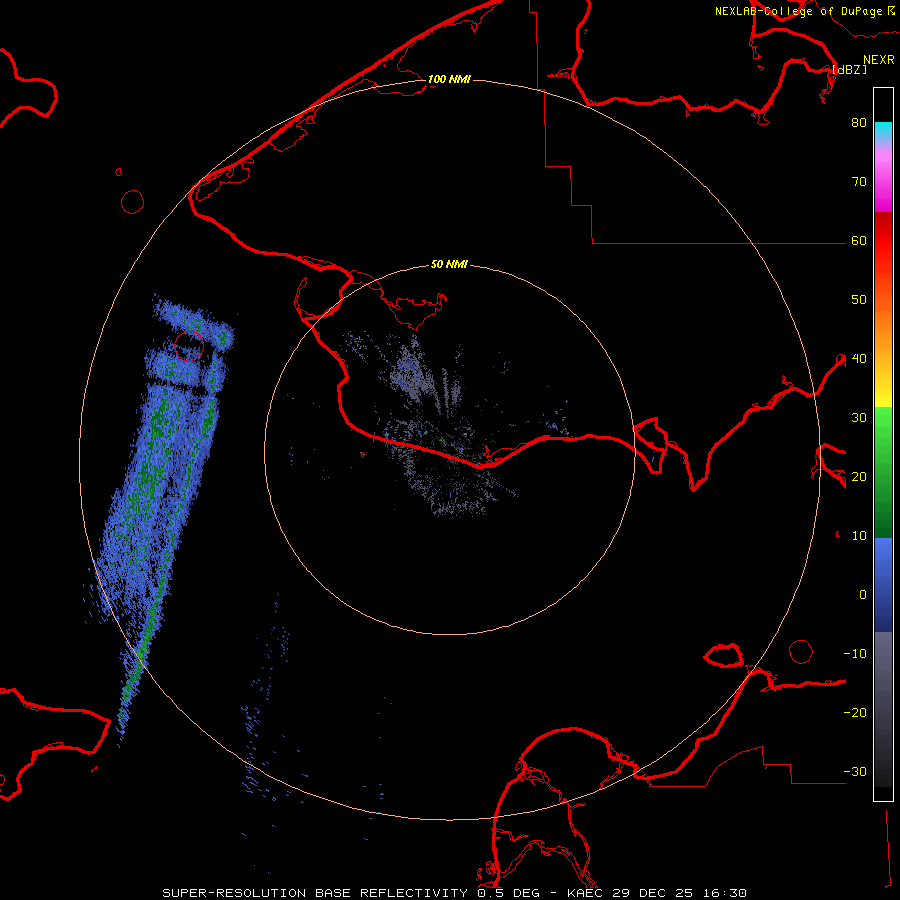Click the "40" value on the dBZ scale
The width and height of the screenshot is (900, 900).
click(859, 359)
